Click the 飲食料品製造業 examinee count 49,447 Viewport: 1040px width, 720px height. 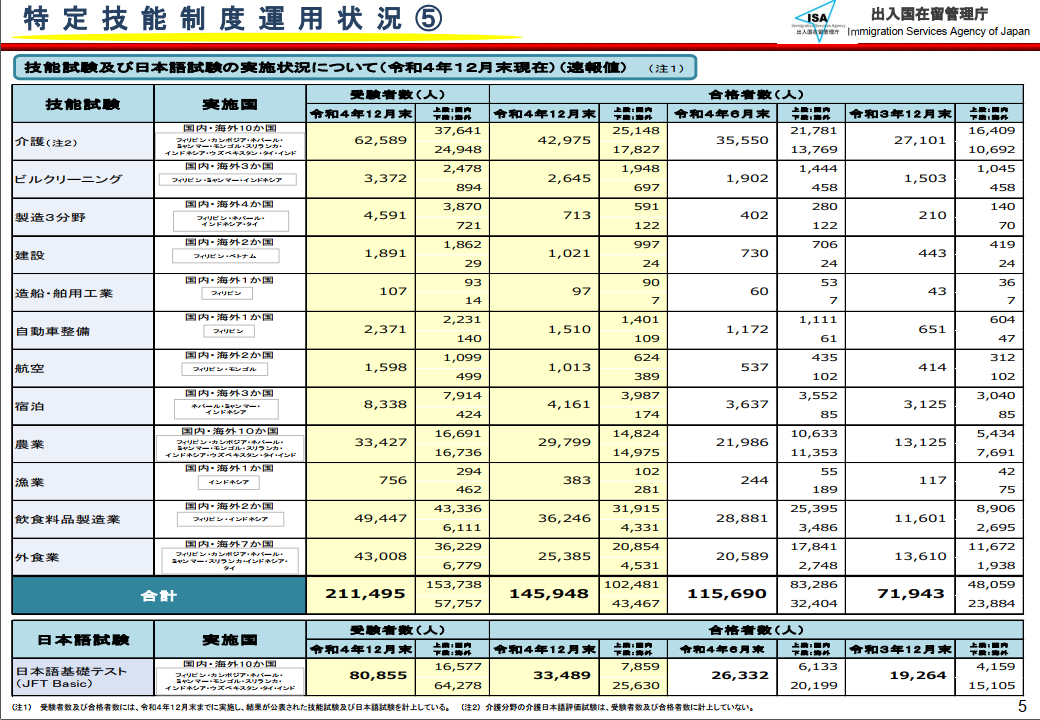pos(381,518)
